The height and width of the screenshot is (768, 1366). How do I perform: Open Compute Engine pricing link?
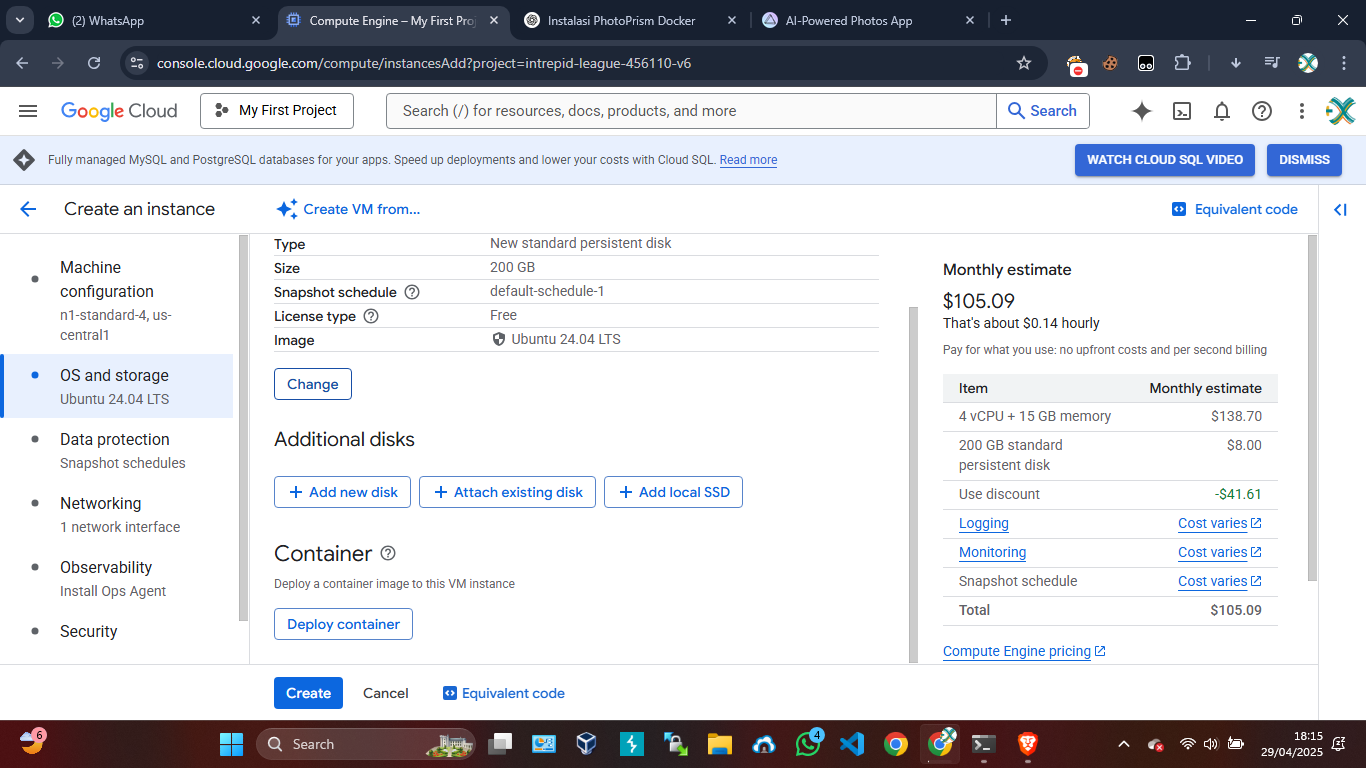(1024, 651)
